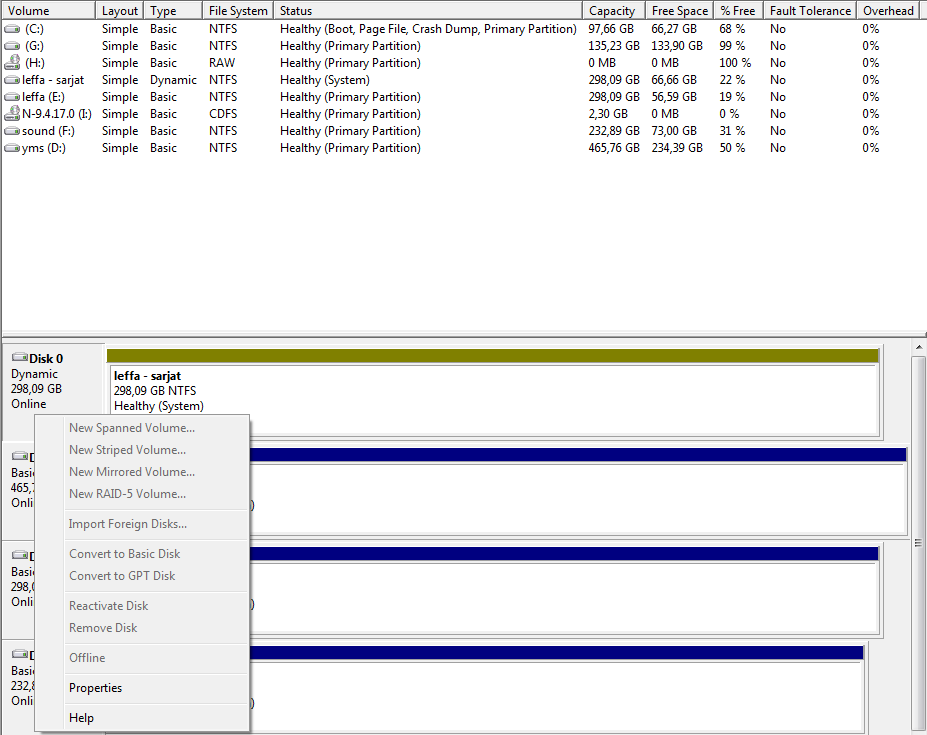Viewport: 927px width, 735px height.
Task: Select the leffa - sarjat partition block
Action: [494, 399]
